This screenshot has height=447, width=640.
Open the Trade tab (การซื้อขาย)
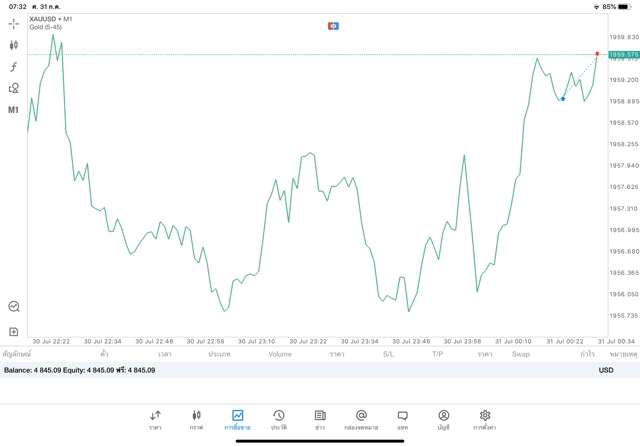click(x=237, y=419)
